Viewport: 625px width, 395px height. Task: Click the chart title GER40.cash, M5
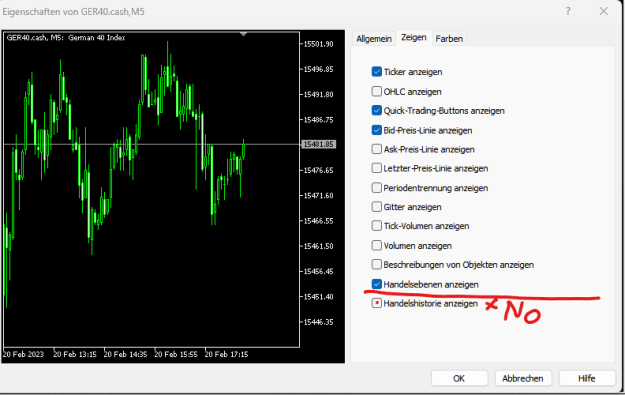coord(66,37)
